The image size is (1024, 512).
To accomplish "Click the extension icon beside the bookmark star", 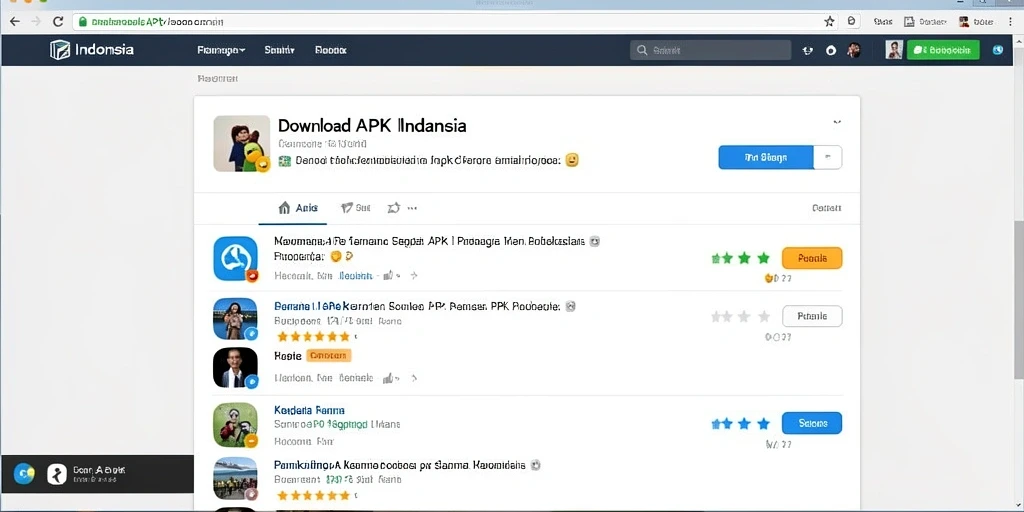I will (x=852, y=21).
